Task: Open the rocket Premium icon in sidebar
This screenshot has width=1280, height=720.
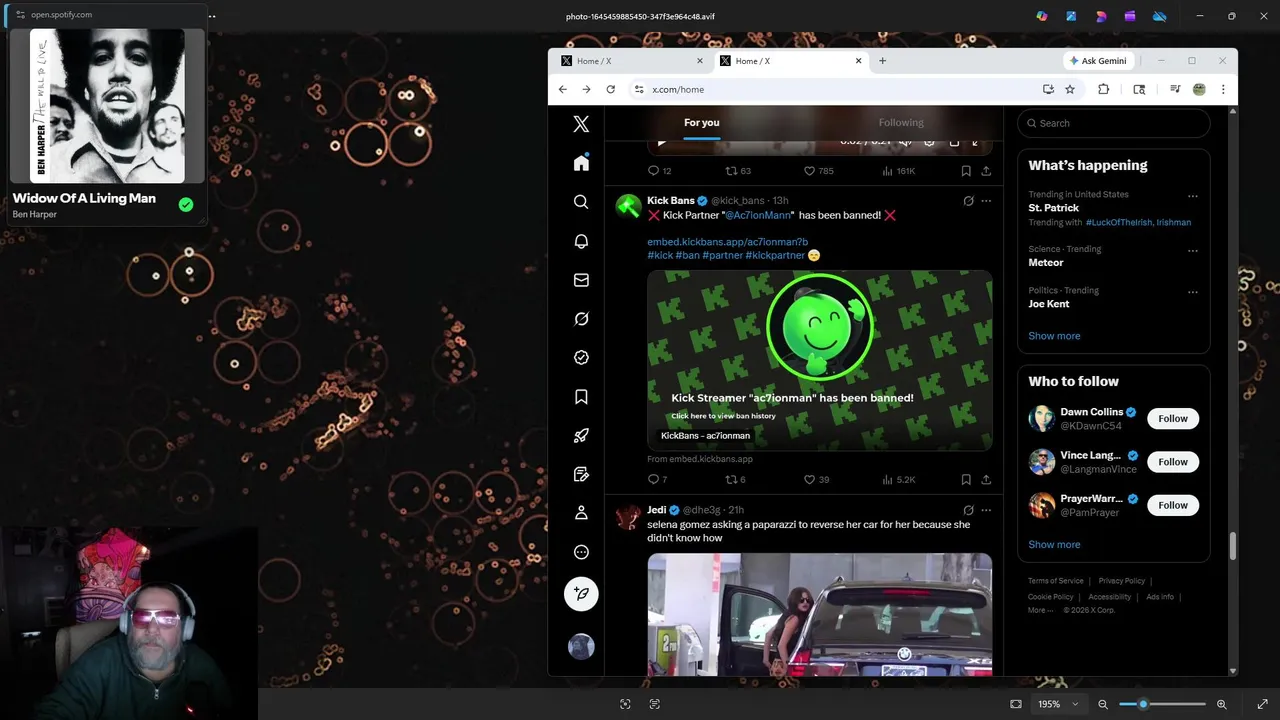Action: click(581, 435)
